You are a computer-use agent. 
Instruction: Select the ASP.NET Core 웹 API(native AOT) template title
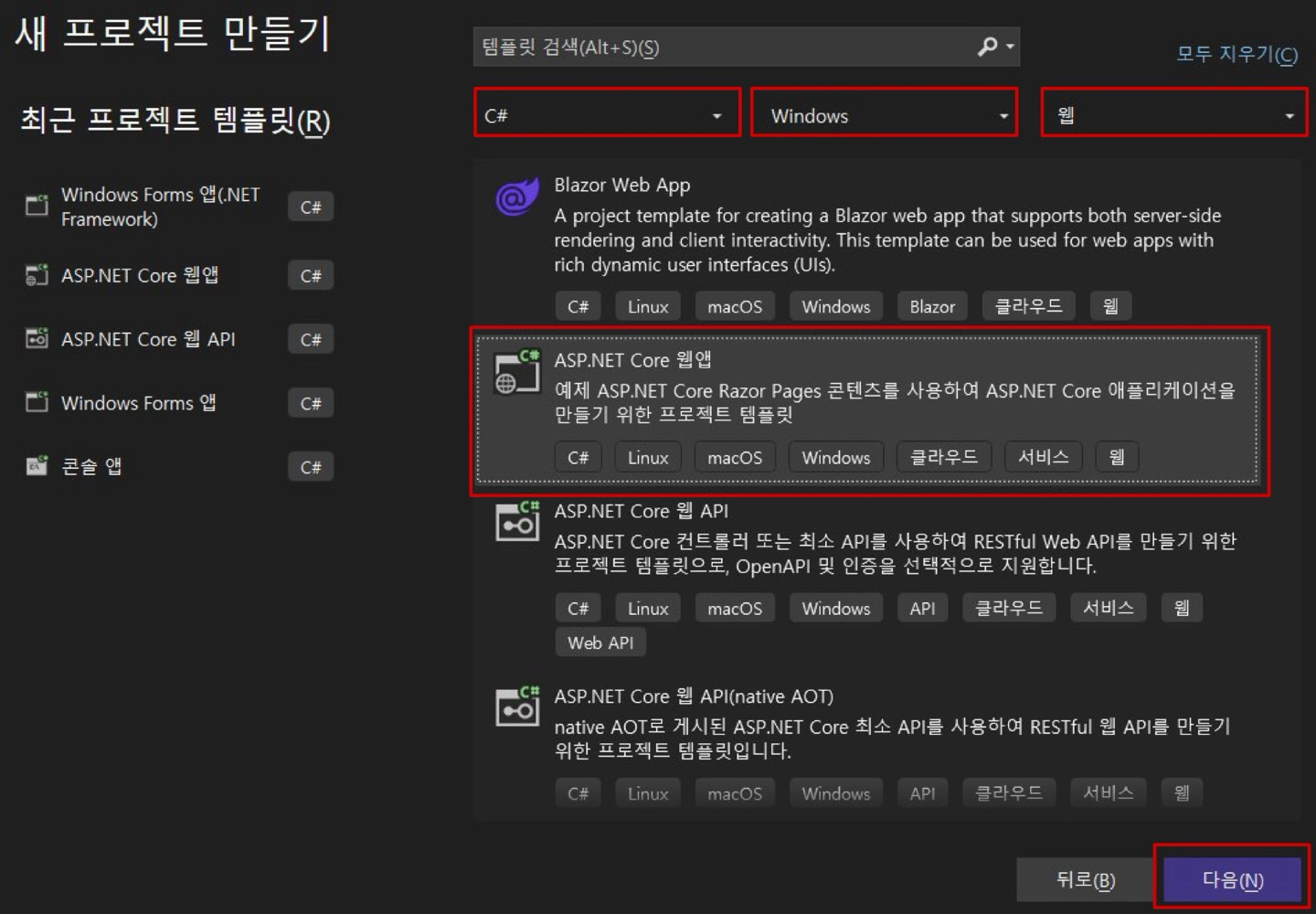pos(694,696)
